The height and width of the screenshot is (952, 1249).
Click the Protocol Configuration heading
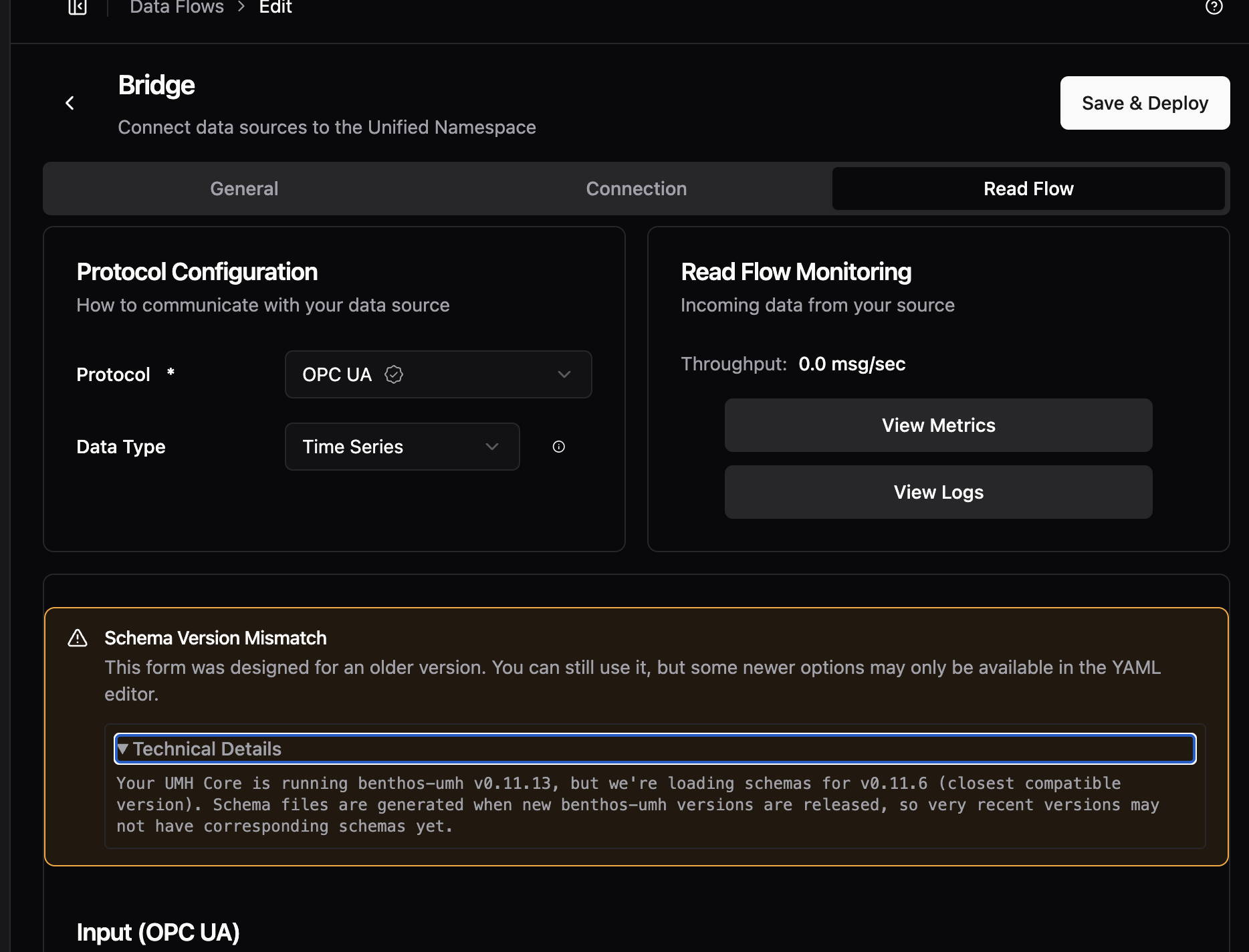197,272
